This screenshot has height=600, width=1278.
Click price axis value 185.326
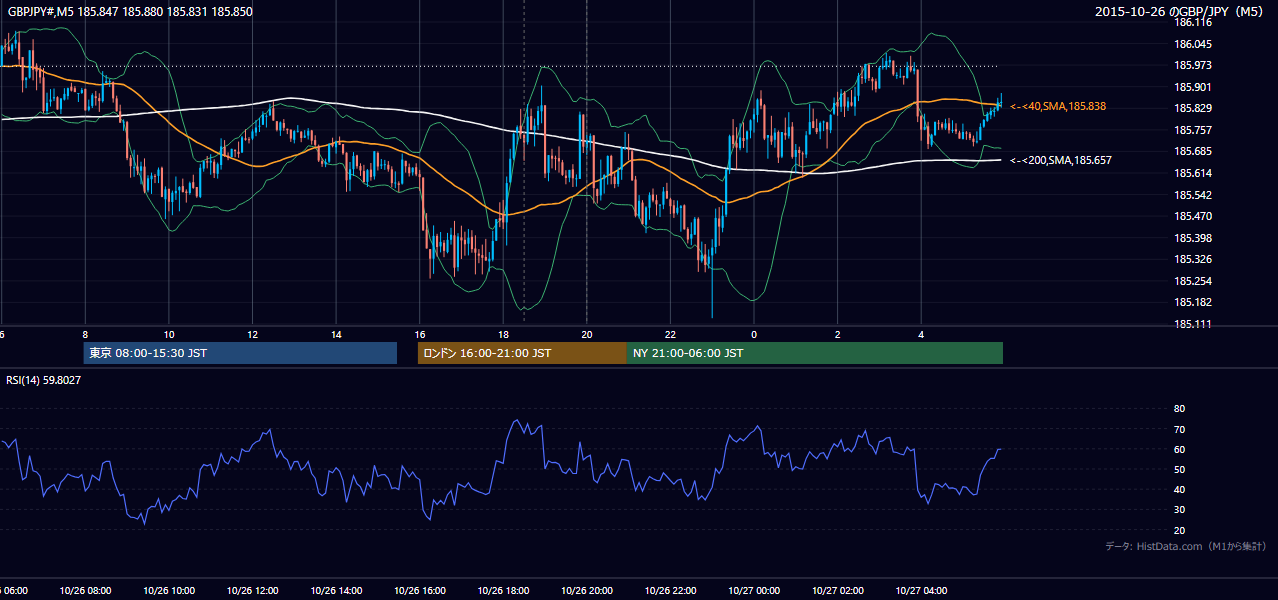click(1193, 259)
